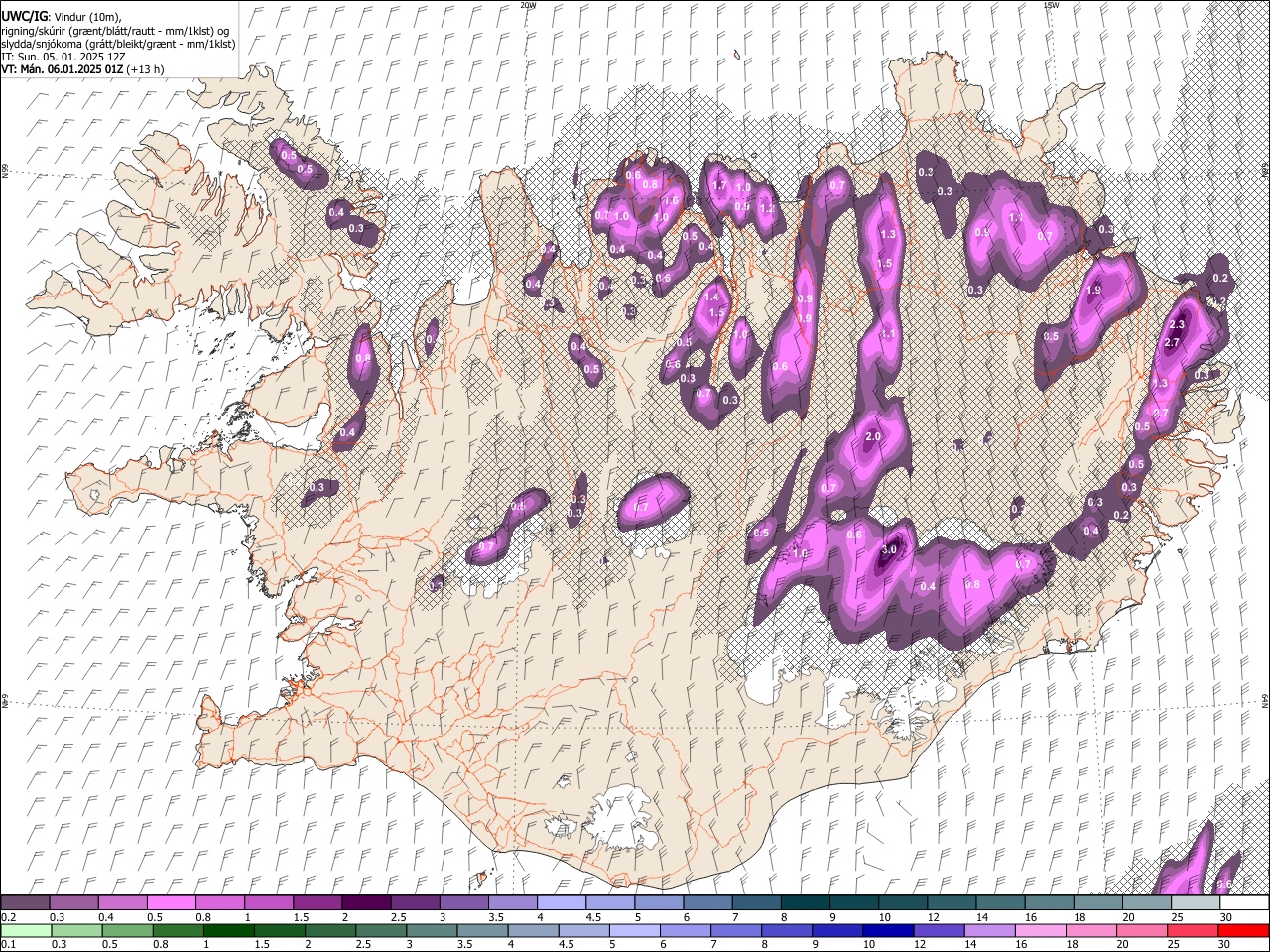Click the white 30 swatch ending upper legend row

(1243, 903)
